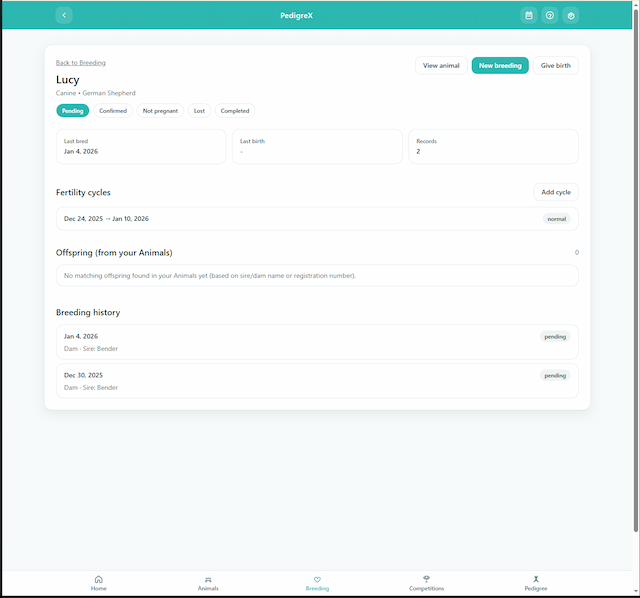Add a fertility cycle

coord(555,192)
